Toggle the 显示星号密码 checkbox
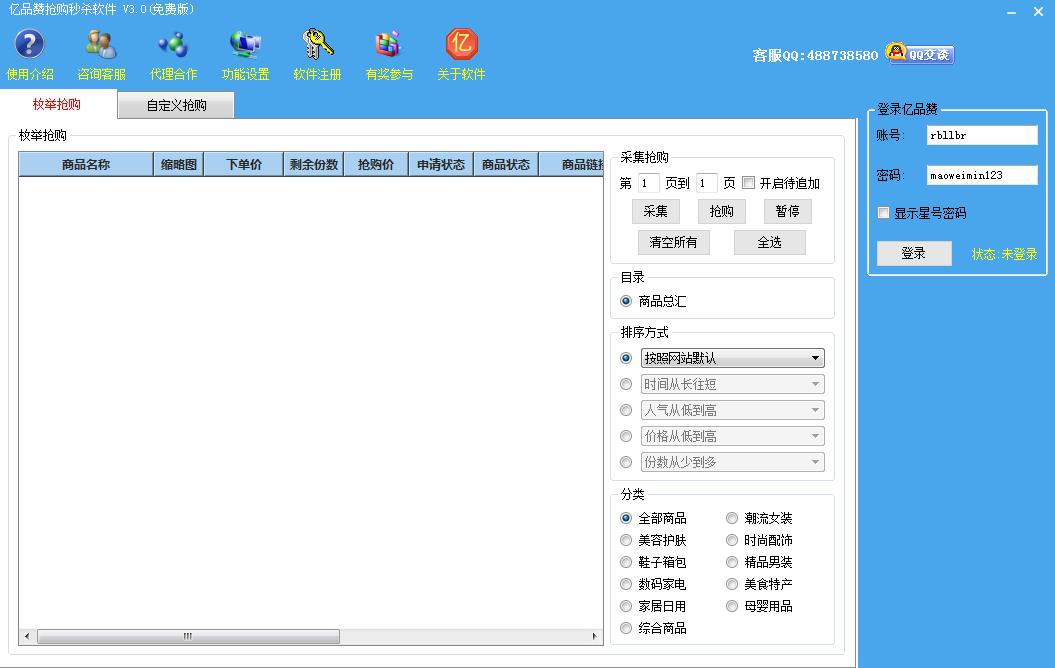The height and width of the screenshot is (668, 1055). point(883,213)
